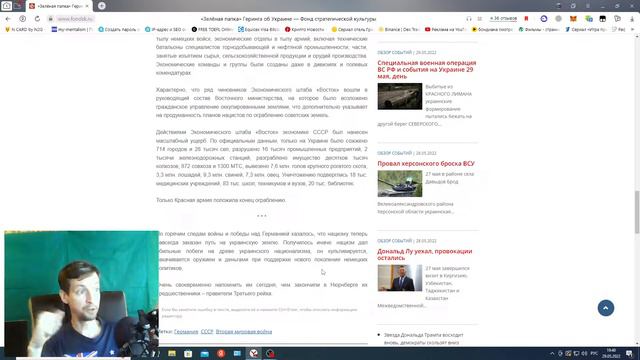Image resolution: width=640 pixels, height=360 pixels.
Task: Expand the bookmarks bar overflow arrow
Action: tap(633, 29)
